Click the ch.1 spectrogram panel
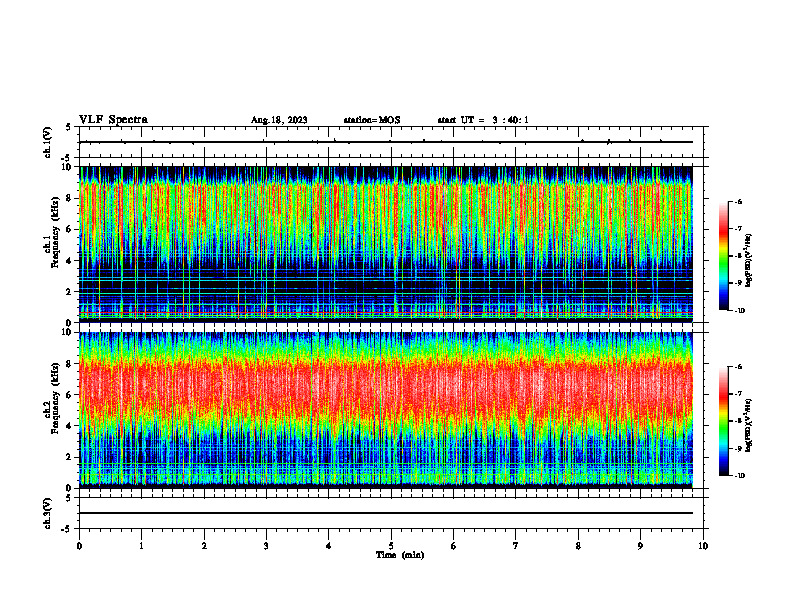792x612 pixels. click(x=386, y=244)
